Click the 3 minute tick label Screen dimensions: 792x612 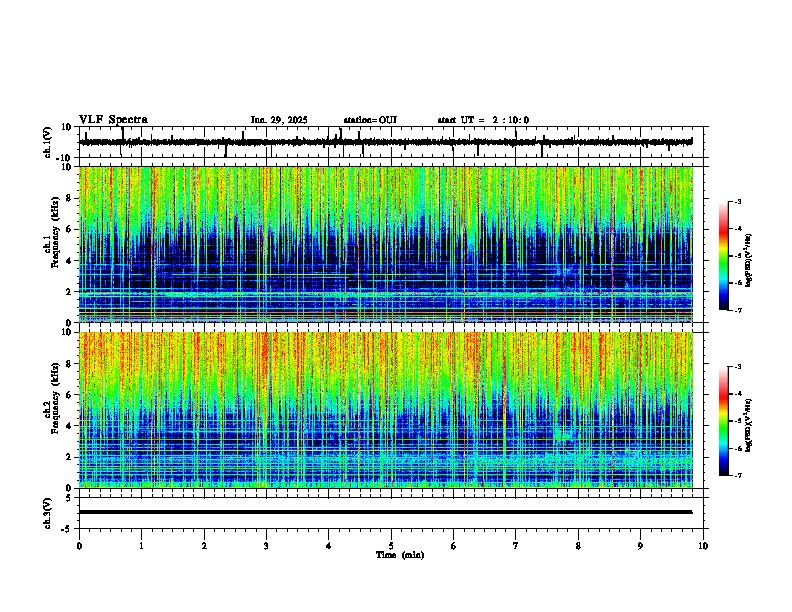(266, 546)
